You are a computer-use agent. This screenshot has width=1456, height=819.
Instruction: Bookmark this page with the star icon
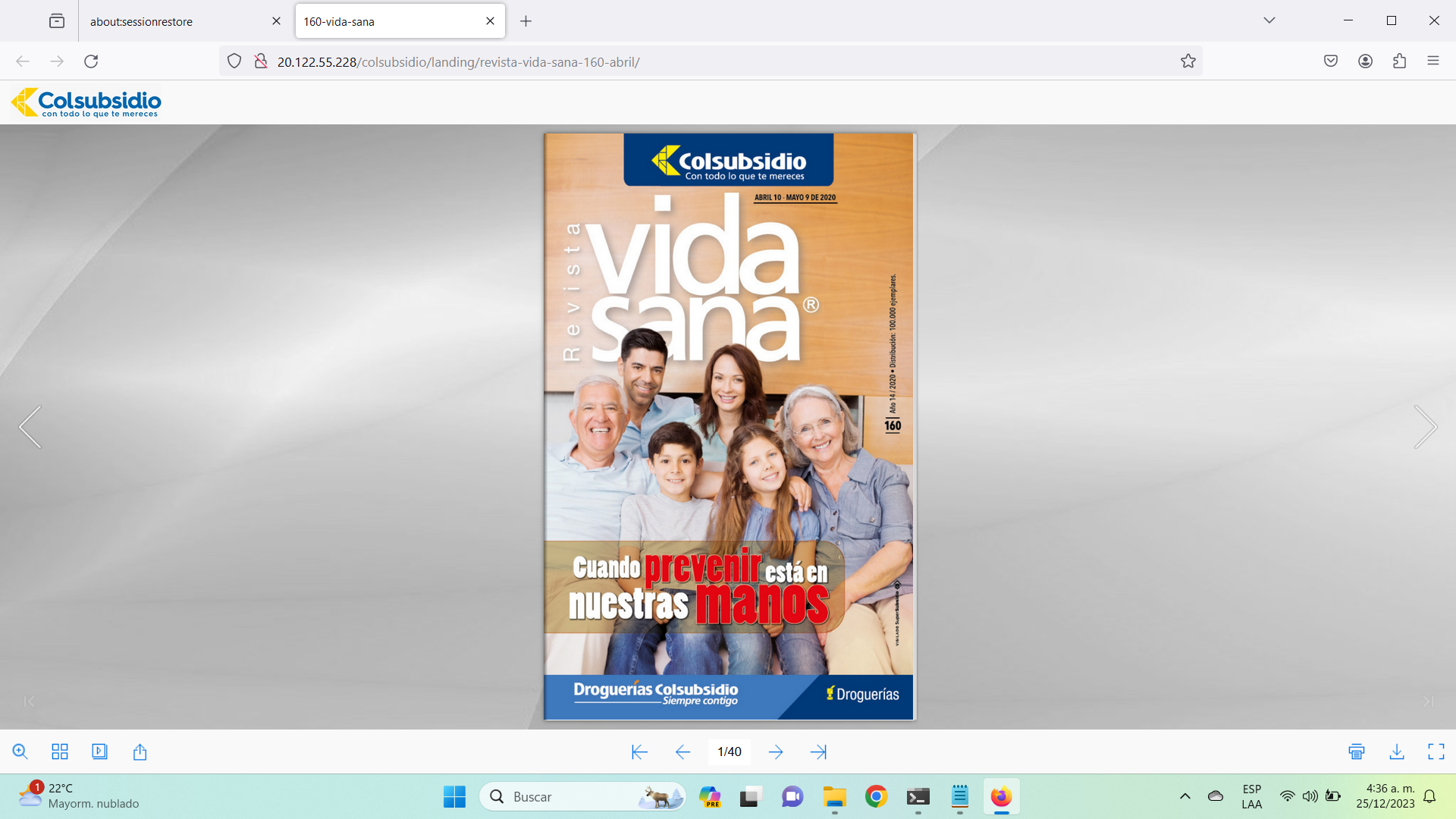(x=1188, y=61)
